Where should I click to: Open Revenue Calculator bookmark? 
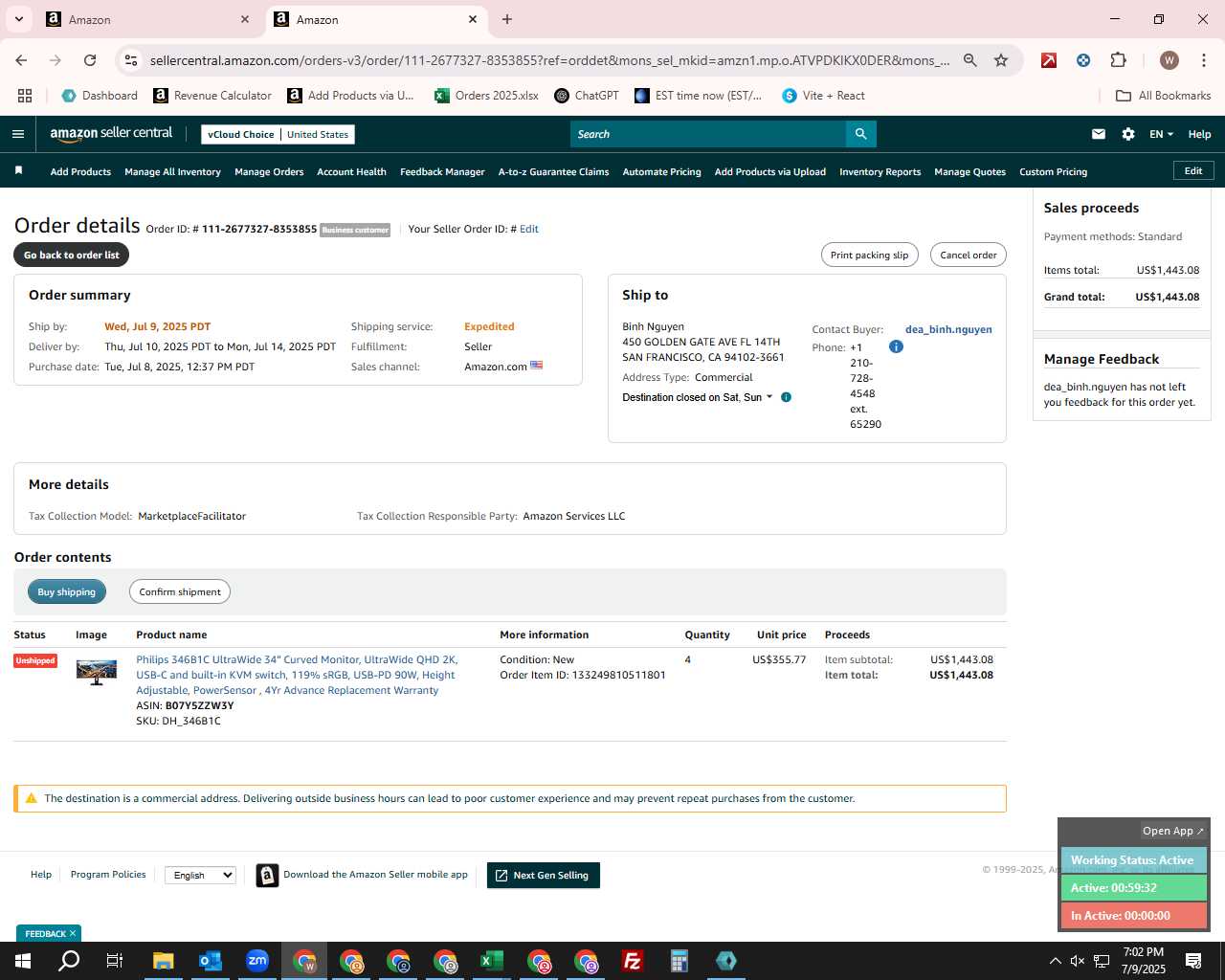(212, 96)
